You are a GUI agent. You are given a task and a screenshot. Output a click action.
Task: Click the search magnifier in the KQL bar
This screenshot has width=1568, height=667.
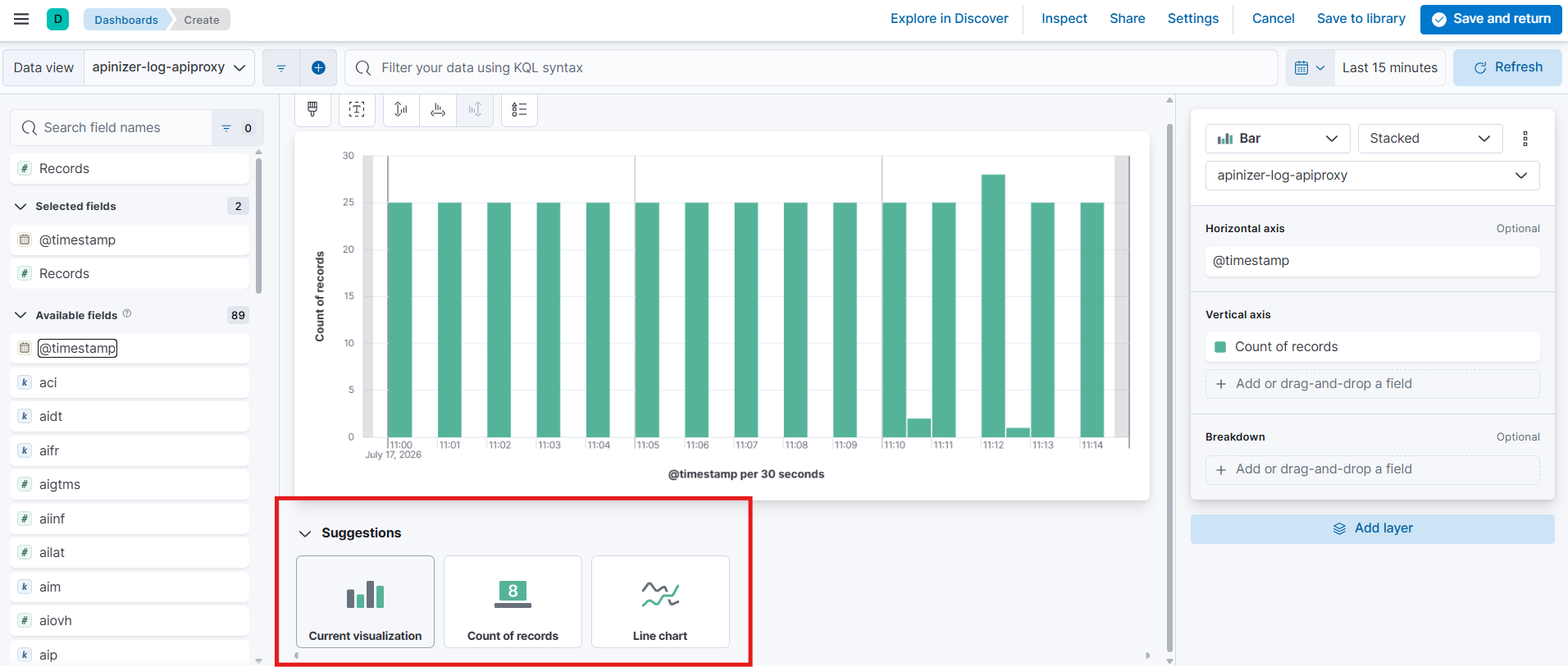(363, 67)
